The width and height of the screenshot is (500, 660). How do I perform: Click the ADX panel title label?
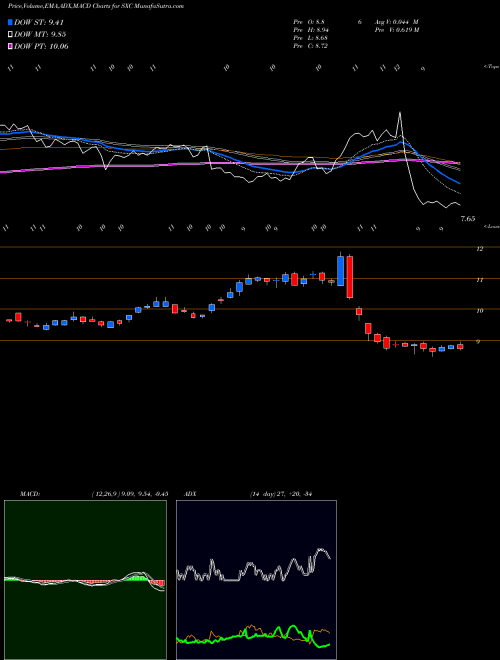[190, 494]
